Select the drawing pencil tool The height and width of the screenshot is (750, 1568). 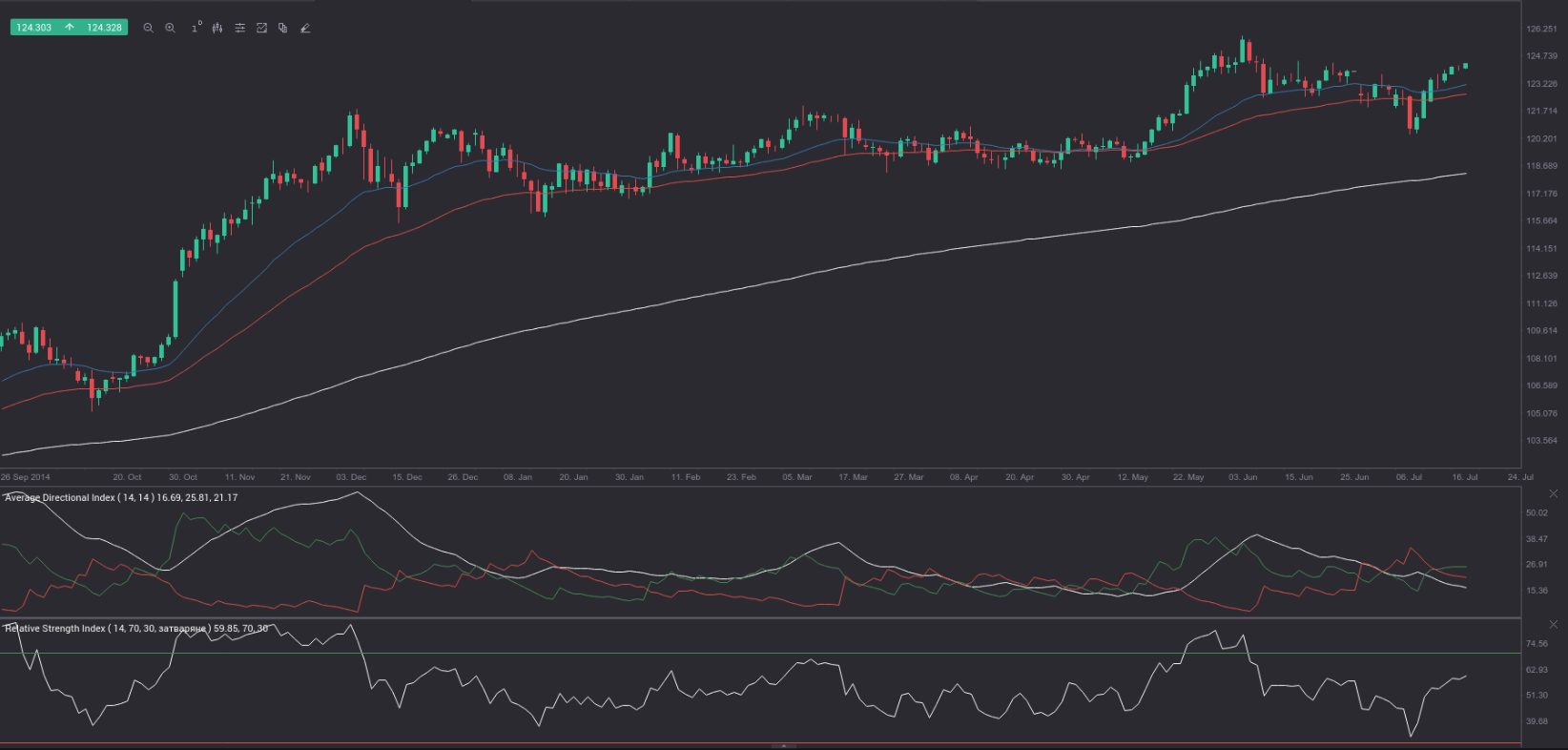[305, 28]
